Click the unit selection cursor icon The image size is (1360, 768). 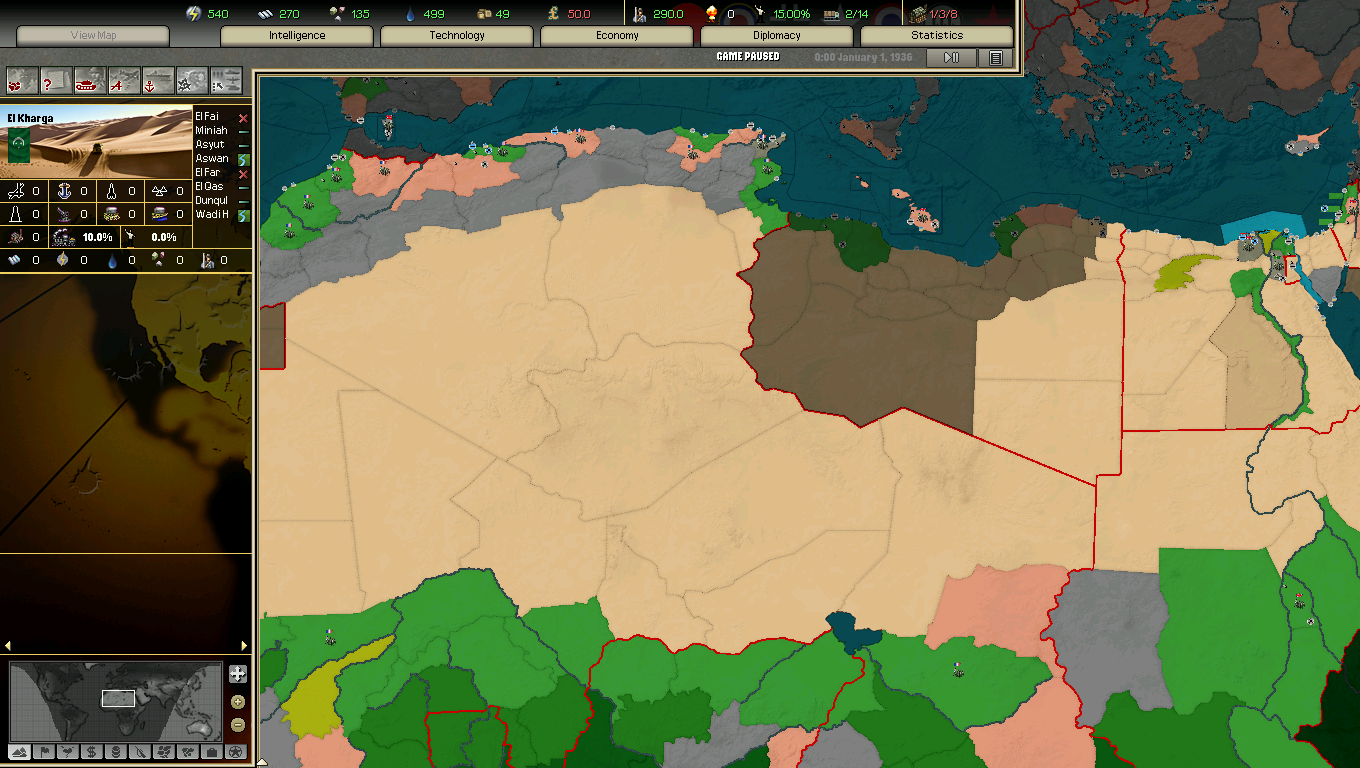[227, 80]
